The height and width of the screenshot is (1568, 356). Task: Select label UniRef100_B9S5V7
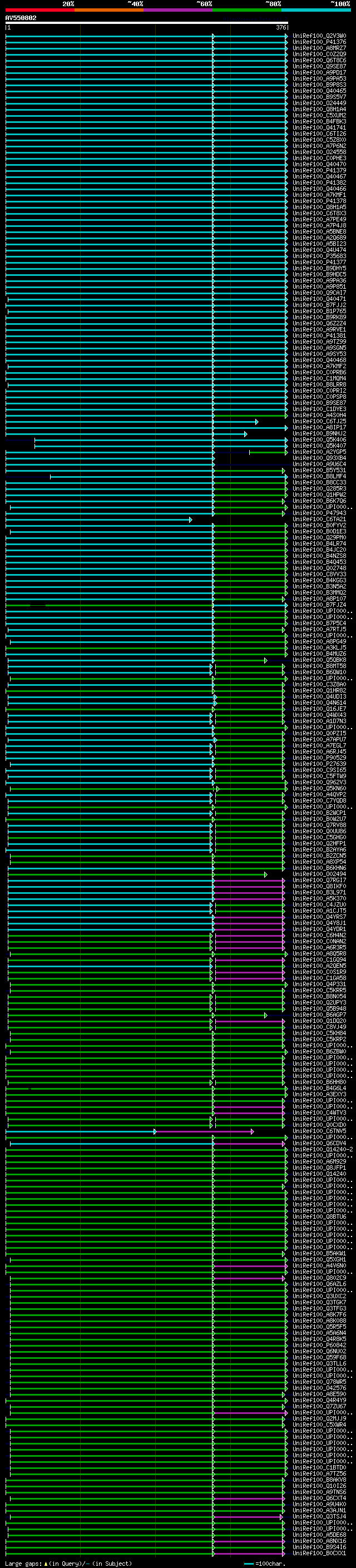(319, 97)
